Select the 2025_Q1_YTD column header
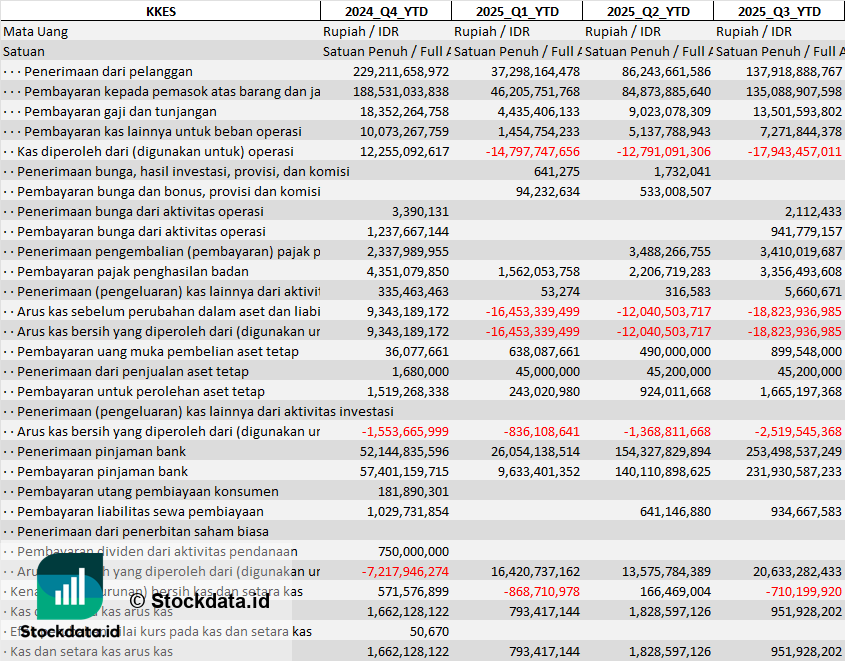845x661 pixels. click(516, 11)
